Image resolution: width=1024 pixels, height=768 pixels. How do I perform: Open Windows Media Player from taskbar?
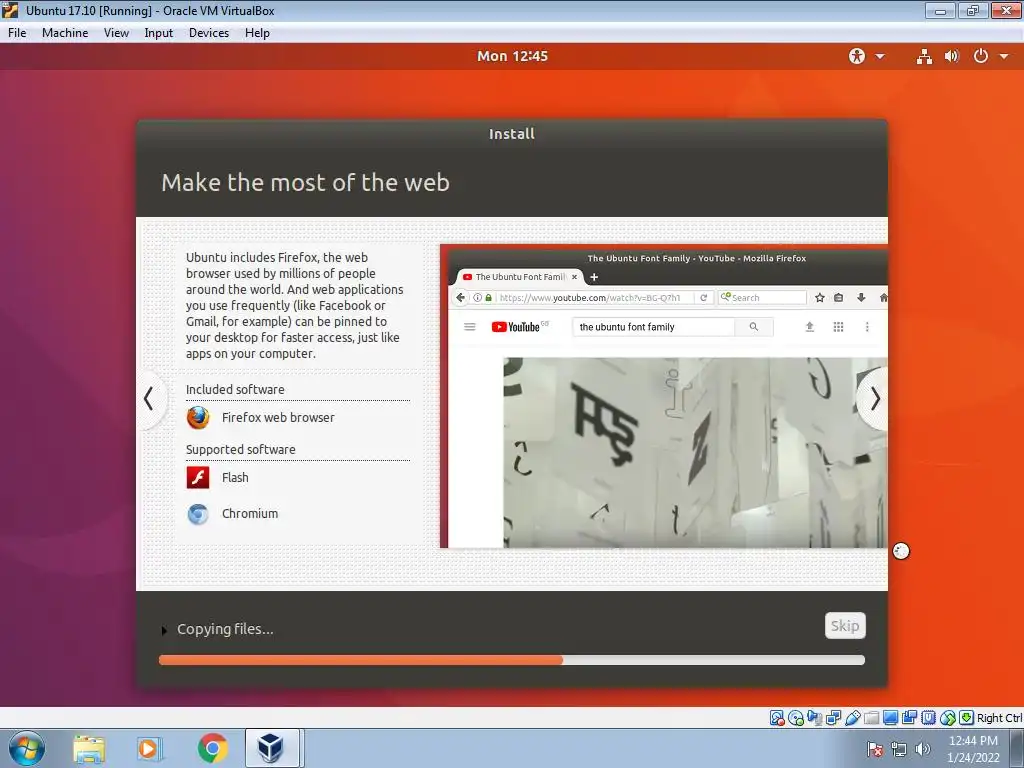tap(150, 748)
